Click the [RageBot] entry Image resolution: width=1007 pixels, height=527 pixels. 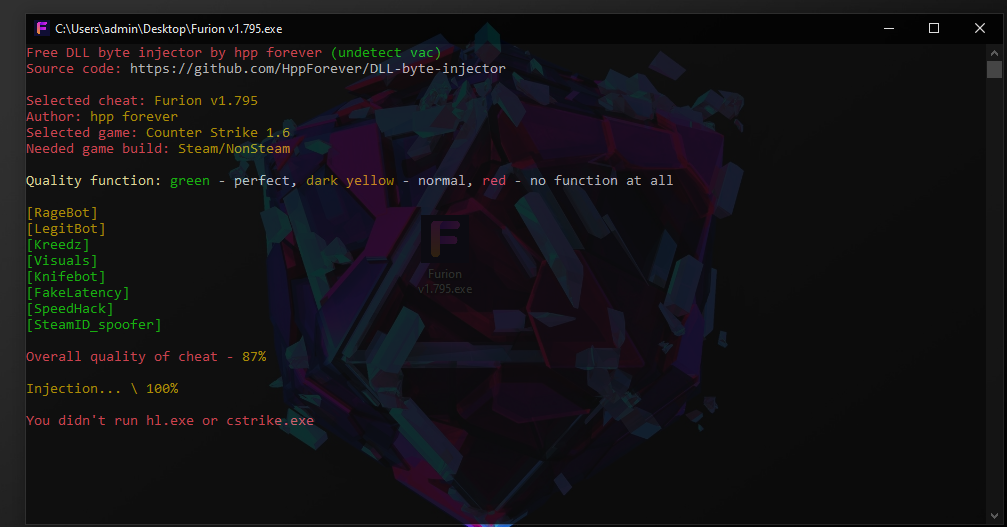pyautogui.click(x=62, y=213)
